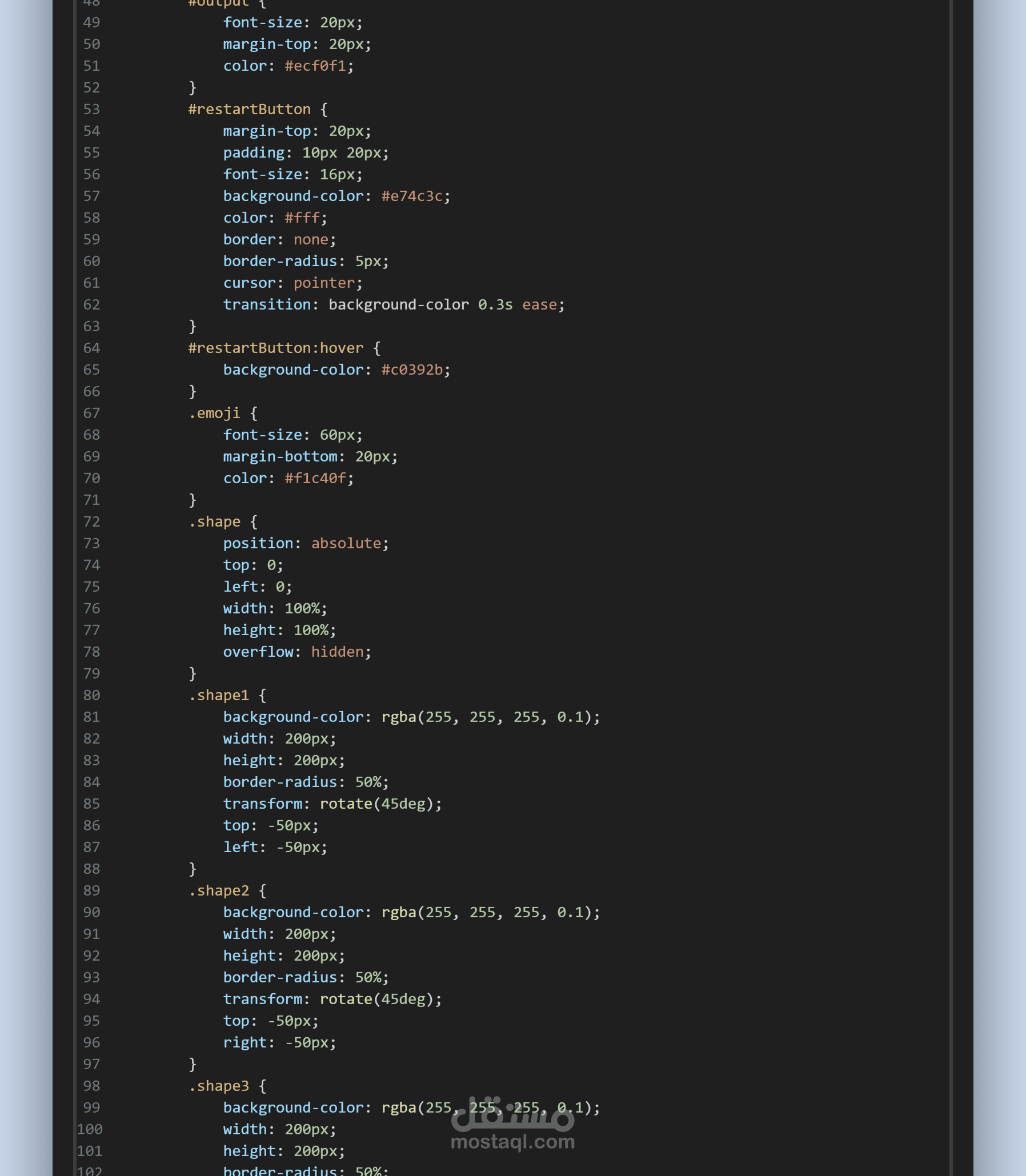Click line number 53 in the gutter

(x=91, y=109)
